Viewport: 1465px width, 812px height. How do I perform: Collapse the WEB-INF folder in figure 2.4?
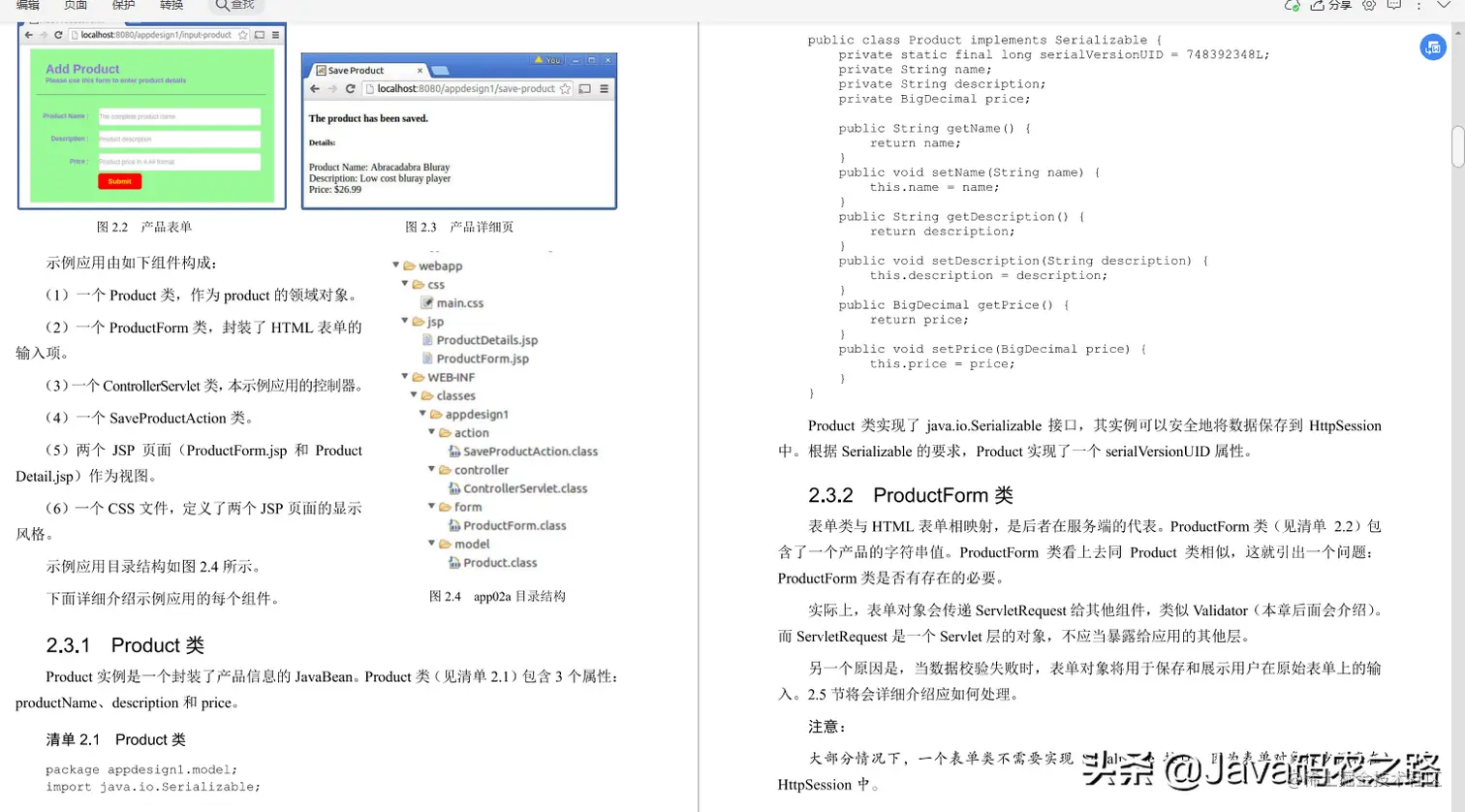click(405, 377)
